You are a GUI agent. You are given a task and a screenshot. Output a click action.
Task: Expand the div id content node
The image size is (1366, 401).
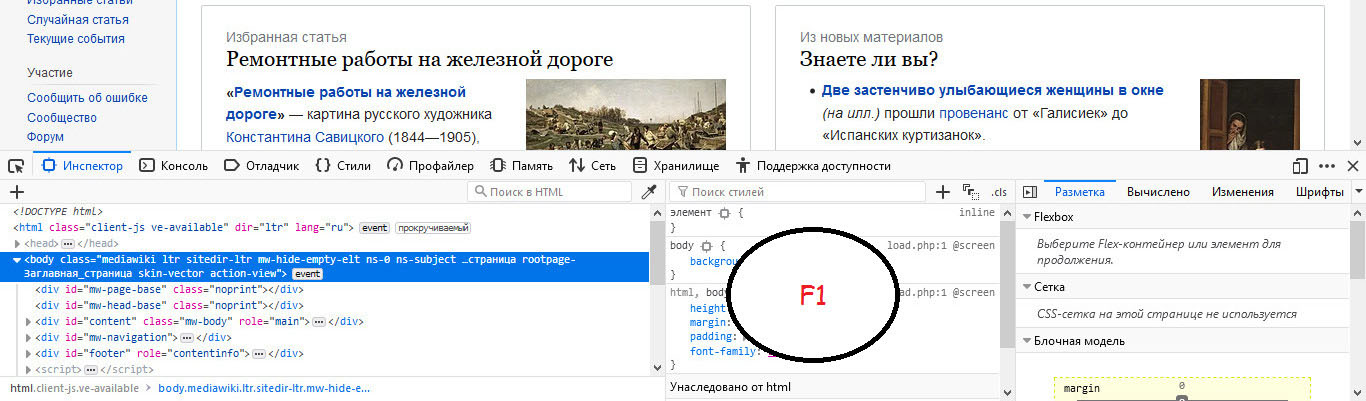[28, 322]
